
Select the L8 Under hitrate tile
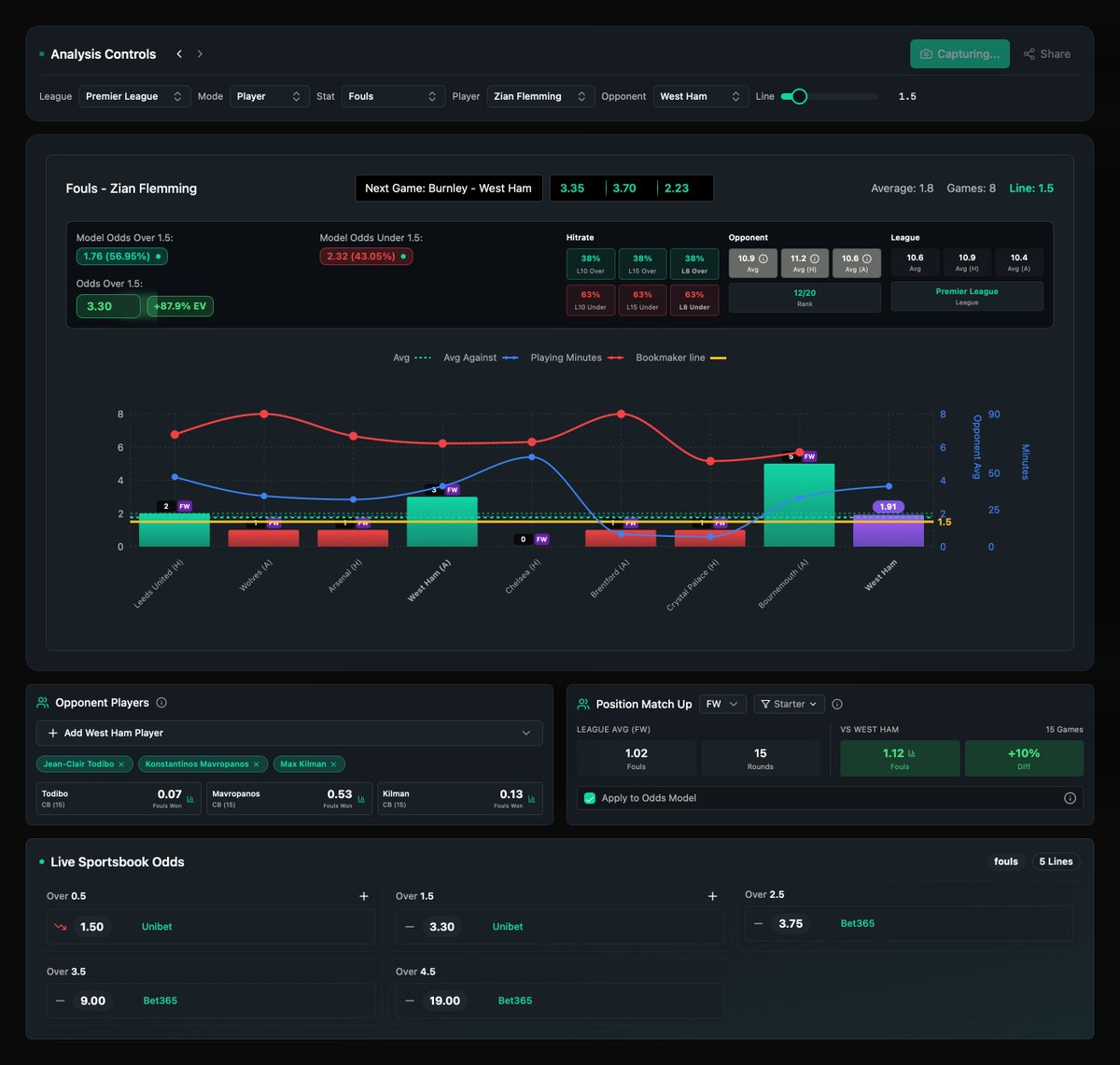(694, 300)
